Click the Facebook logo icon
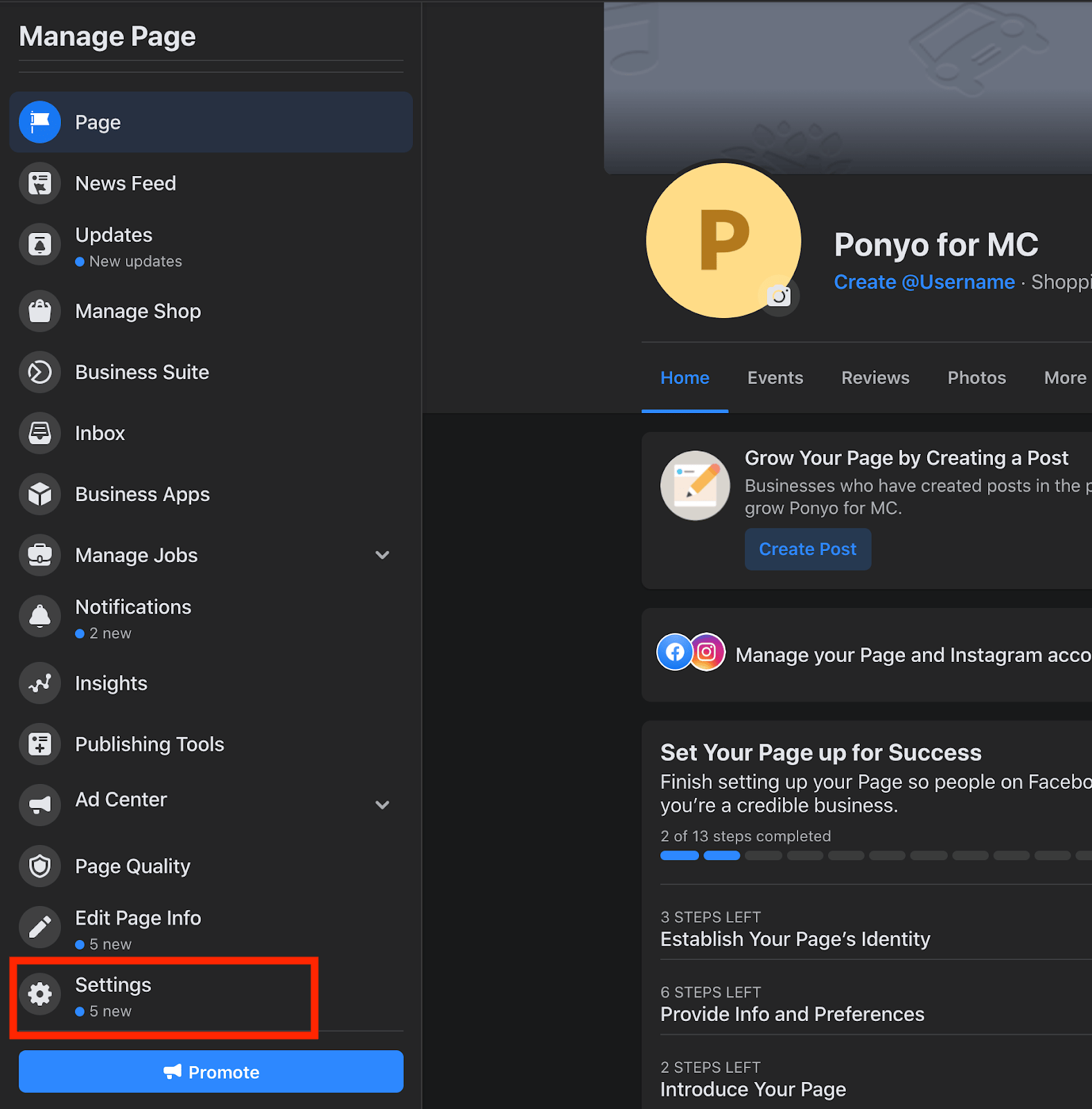Image resolution: width=1092 pixels, height=1109 pixels. (675, 652)
